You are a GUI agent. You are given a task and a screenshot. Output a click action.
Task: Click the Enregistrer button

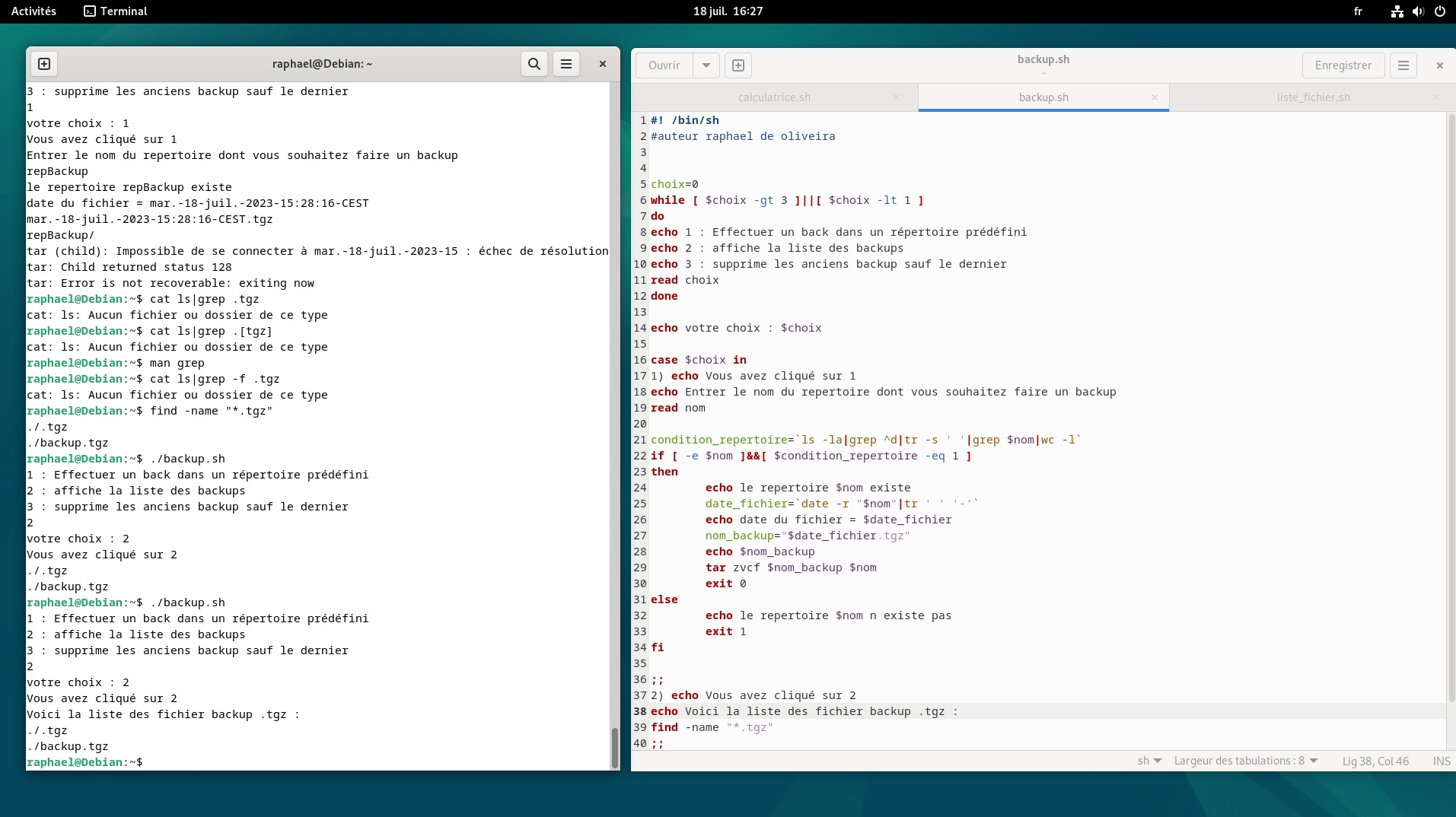(1343, 65)
